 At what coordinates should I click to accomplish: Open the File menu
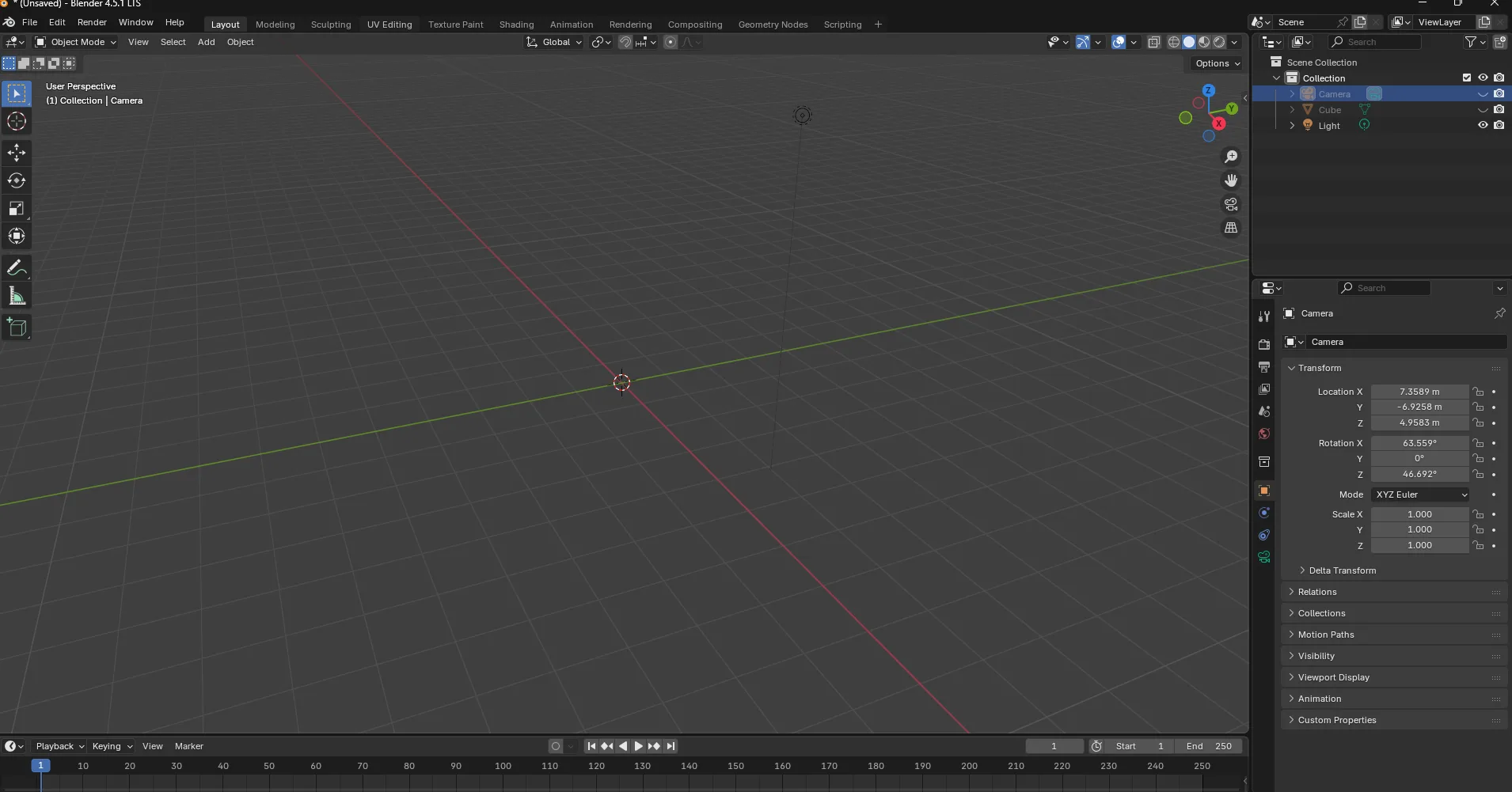(x=29, y=22)
